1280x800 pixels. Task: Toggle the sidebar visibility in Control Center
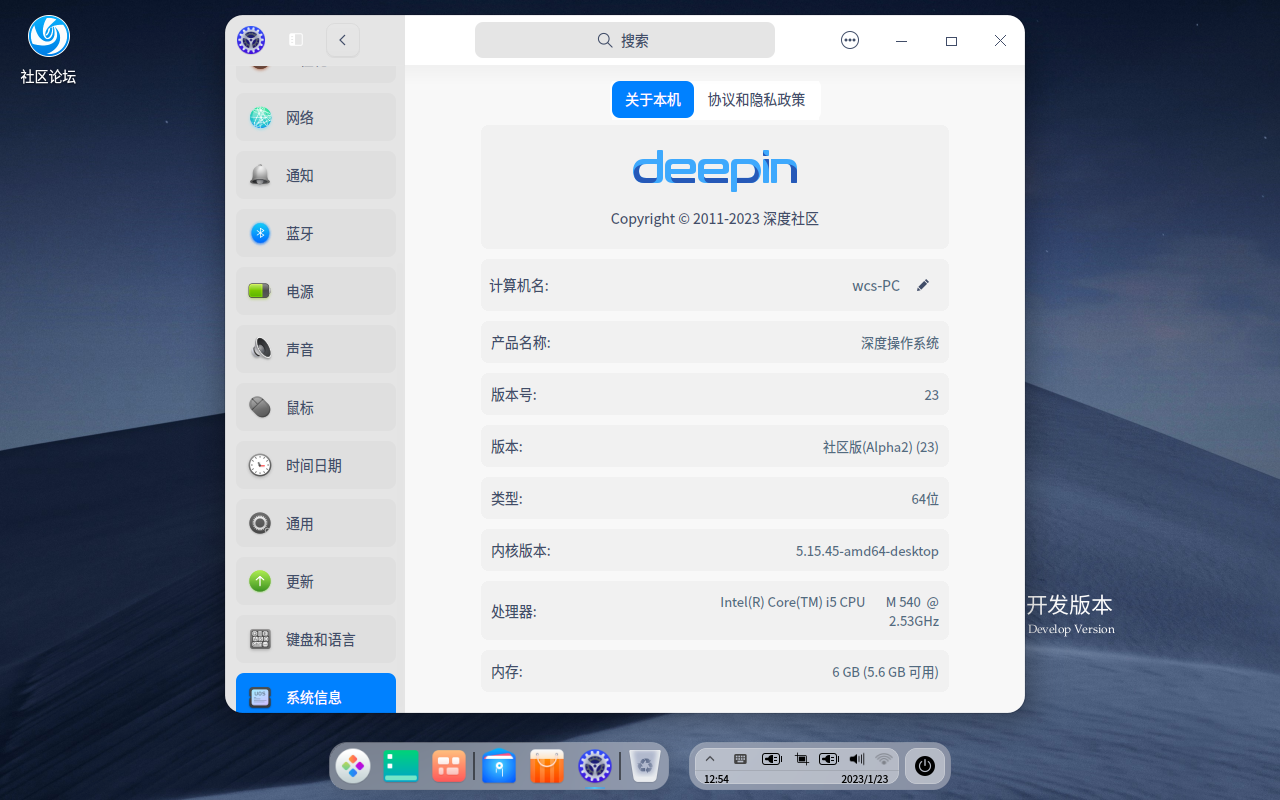point(296,39)
